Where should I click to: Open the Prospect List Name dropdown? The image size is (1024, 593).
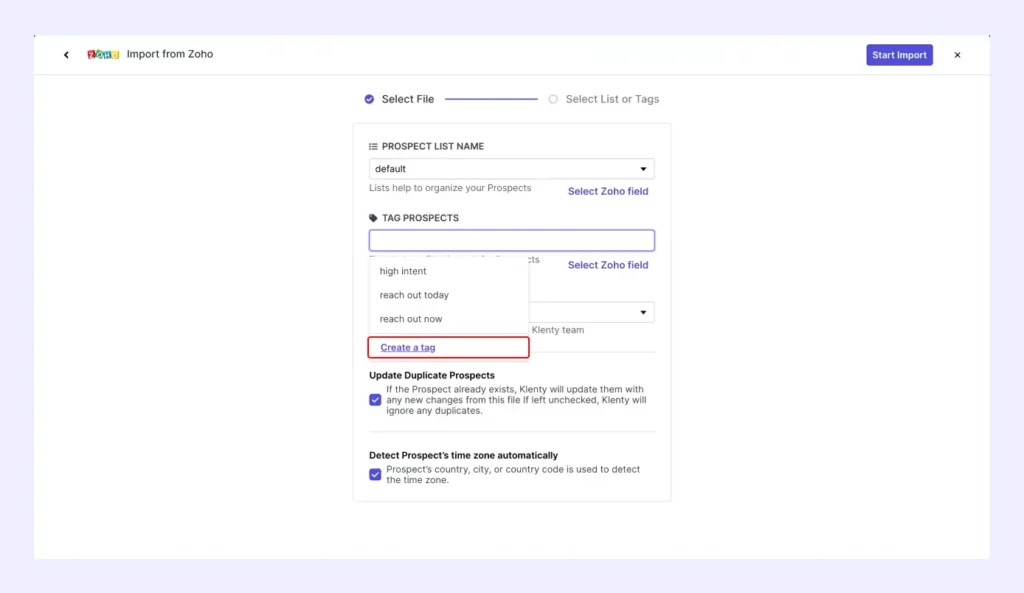[511, 168]
